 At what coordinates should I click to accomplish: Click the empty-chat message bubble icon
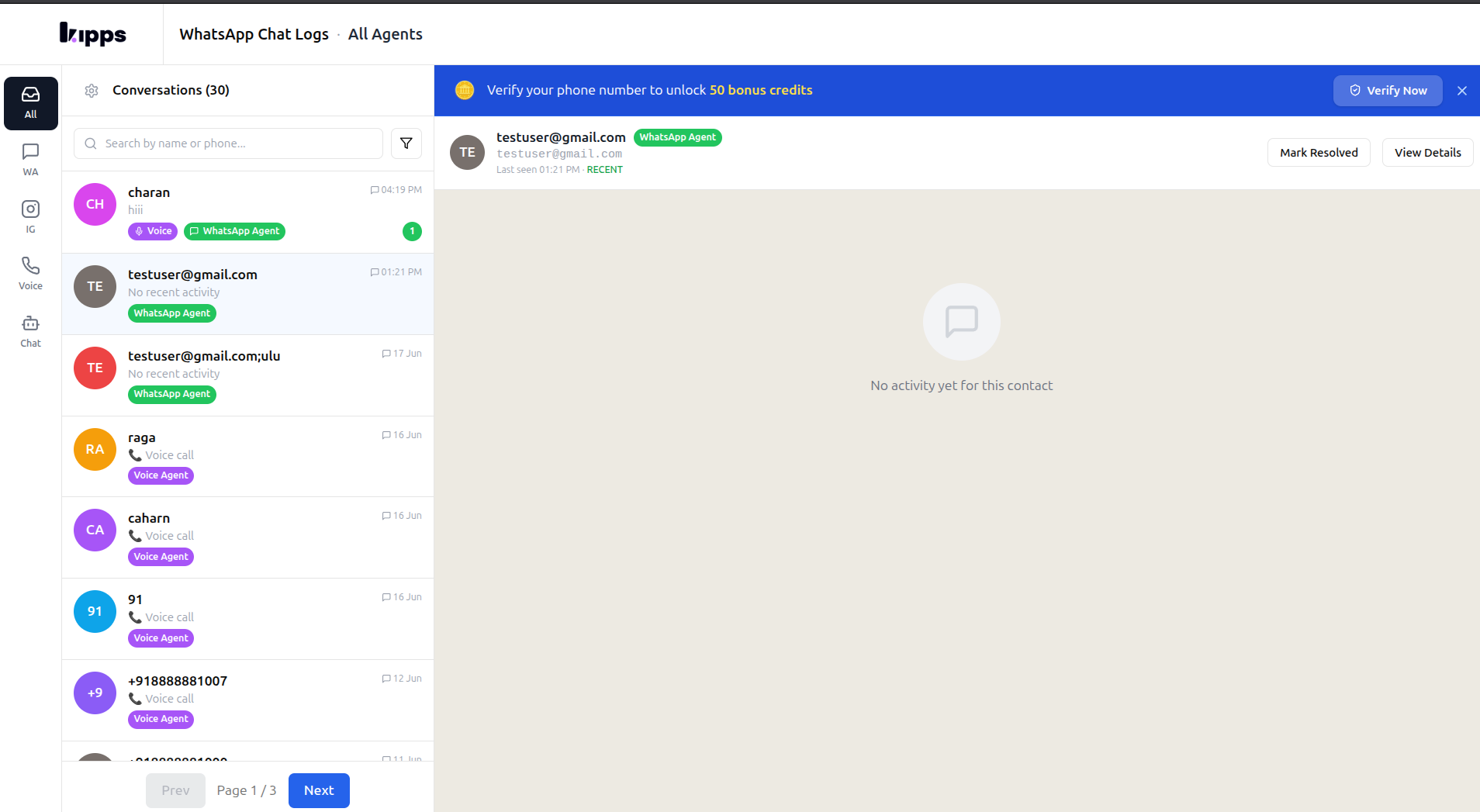point(961,322)
